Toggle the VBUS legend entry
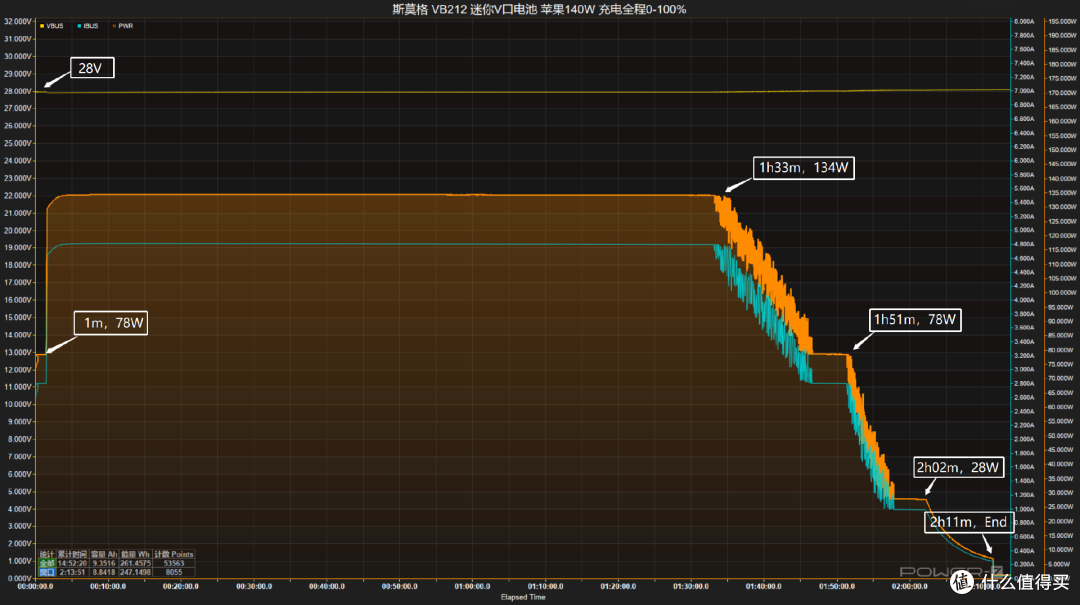Screen dimensions: 1080x605 point(52,26)
